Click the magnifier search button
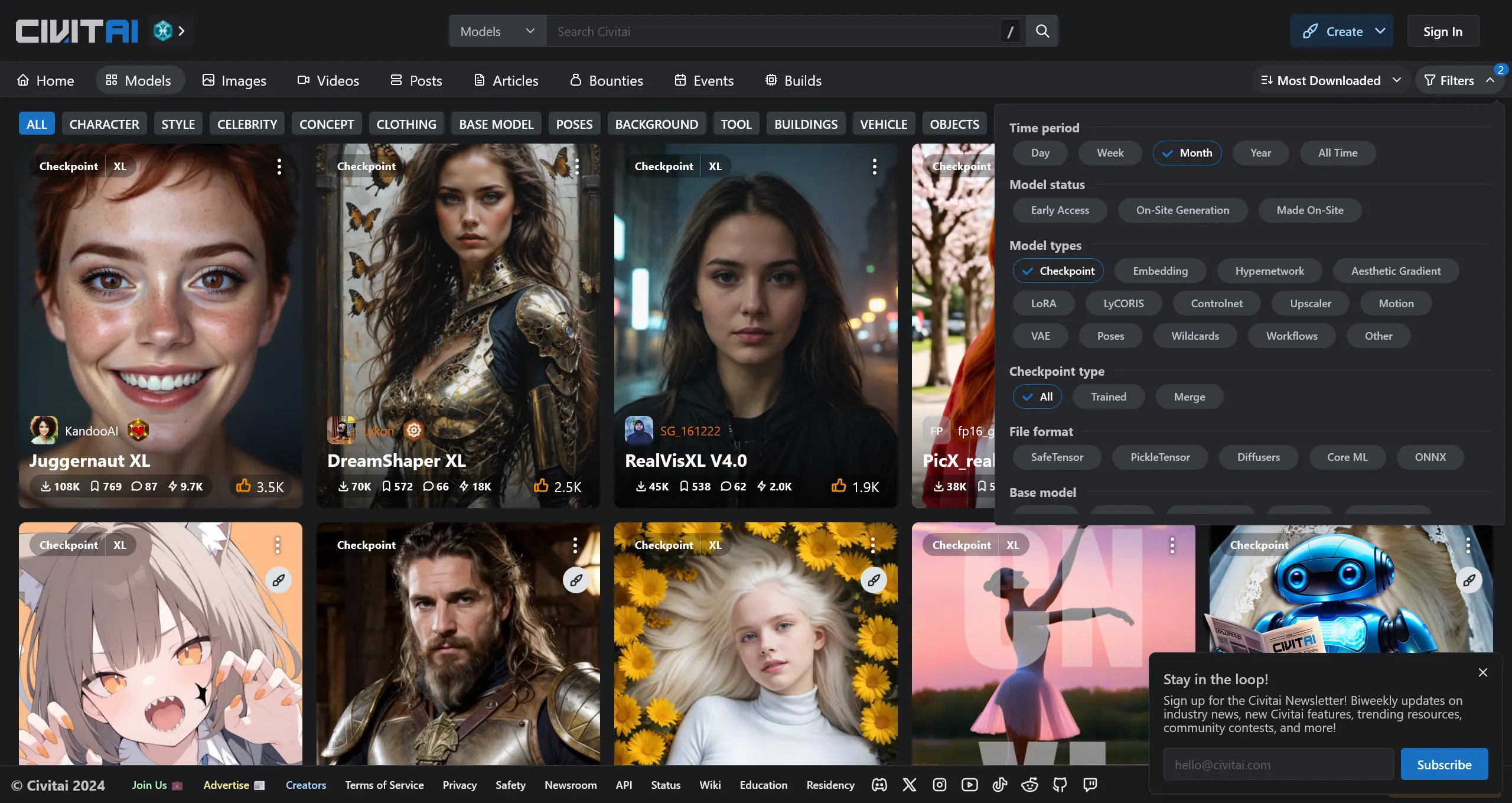 click(1042, 31)
